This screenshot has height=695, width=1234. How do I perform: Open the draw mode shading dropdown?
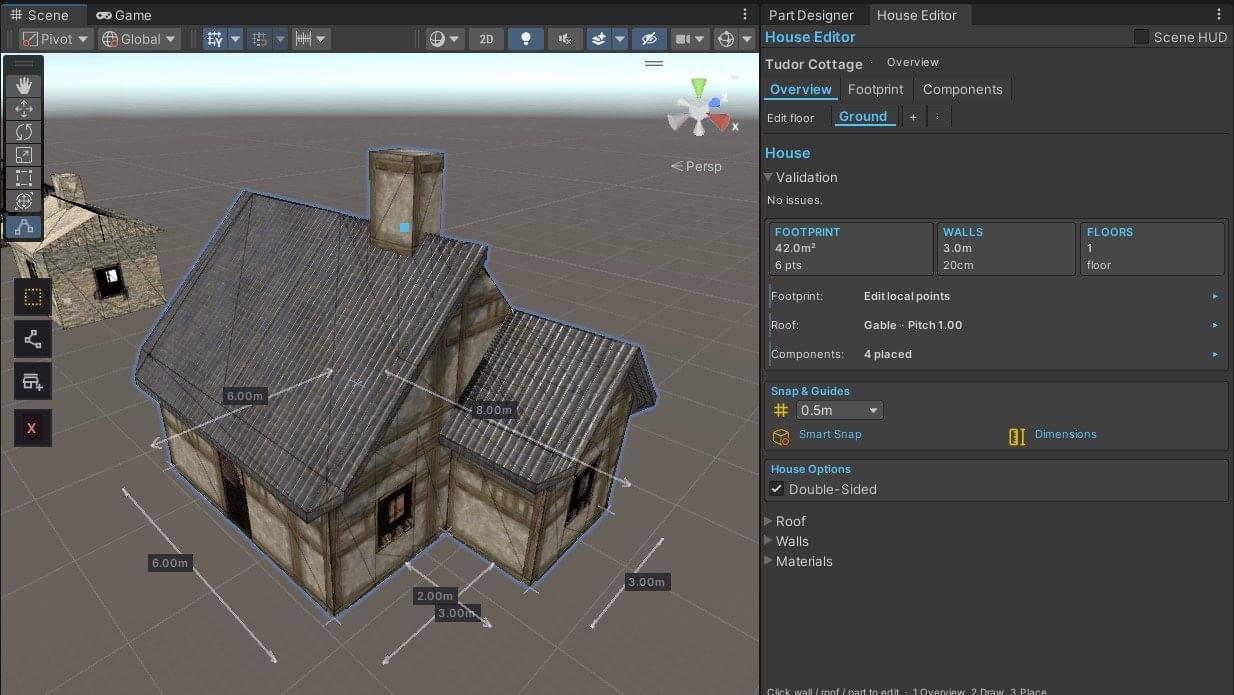[445, 39]
